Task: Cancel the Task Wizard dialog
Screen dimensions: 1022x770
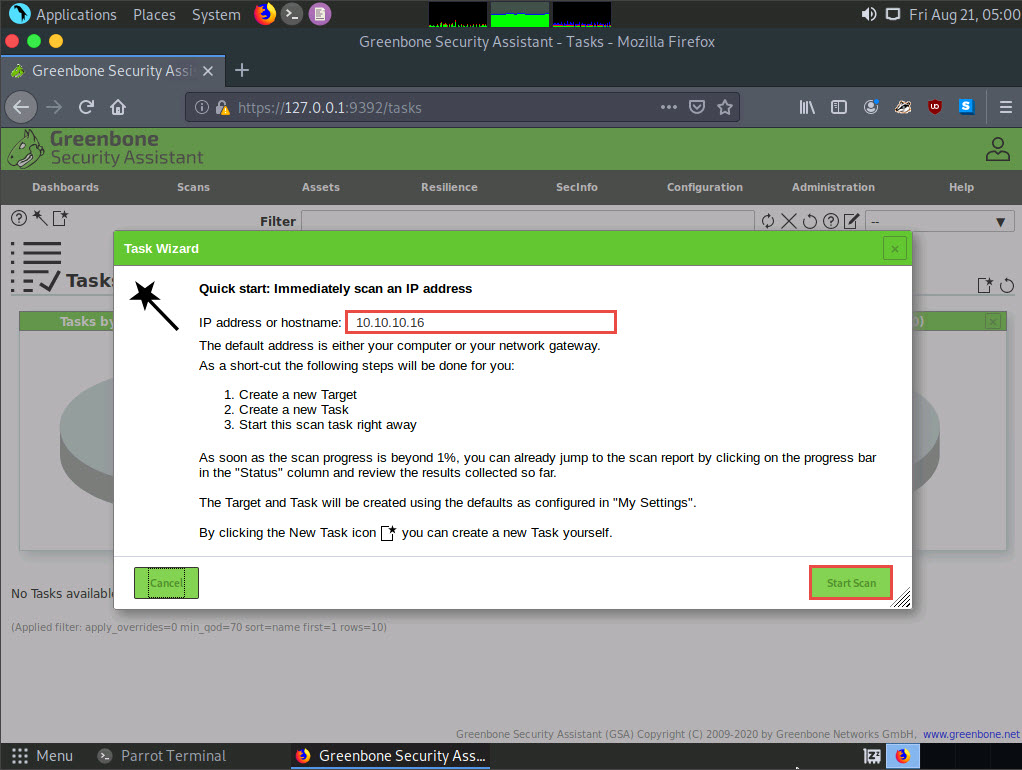Action: point(166,583)
